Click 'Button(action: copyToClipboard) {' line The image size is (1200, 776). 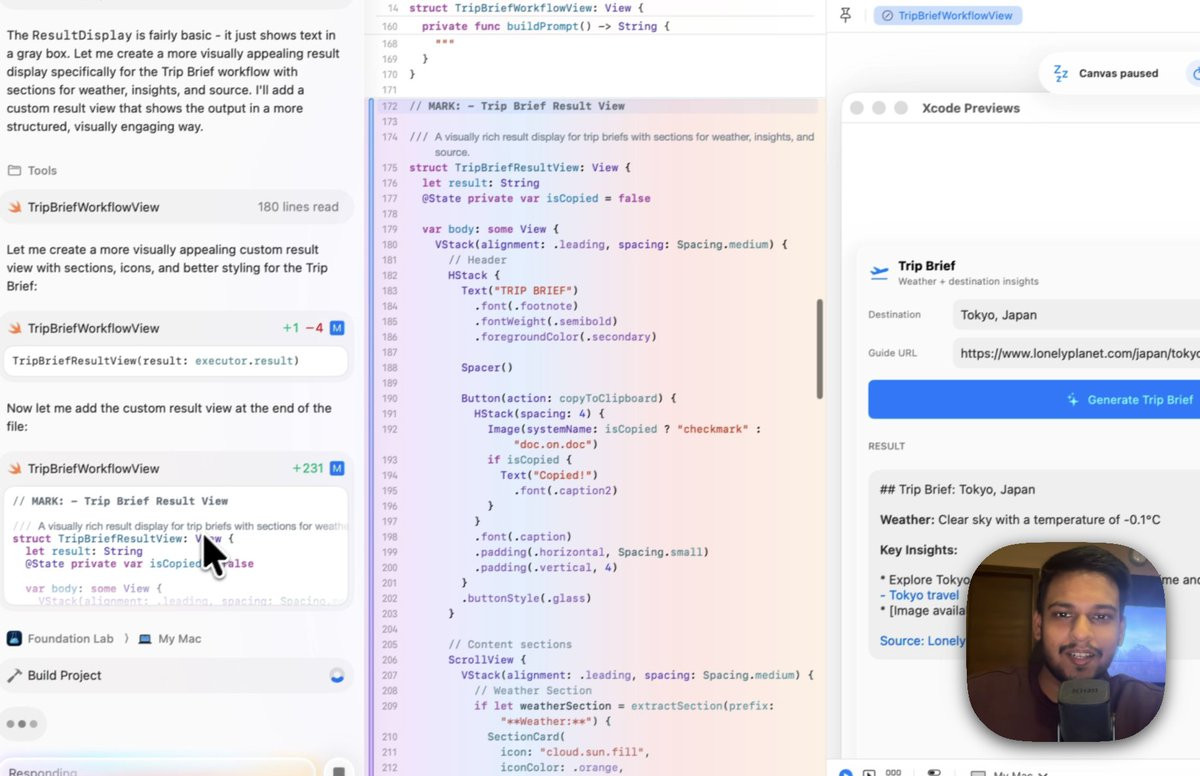569,398
